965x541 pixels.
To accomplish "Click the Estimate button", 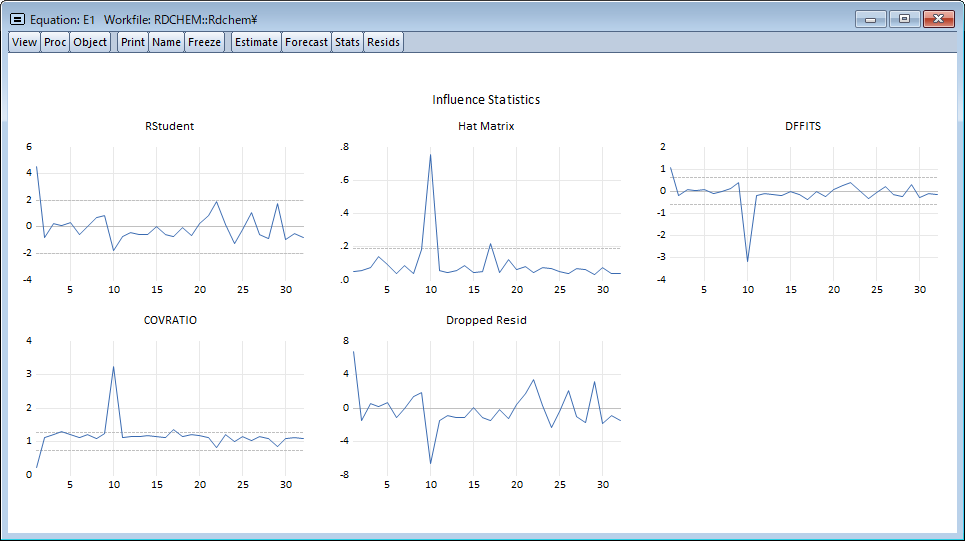I will point(256,42).
